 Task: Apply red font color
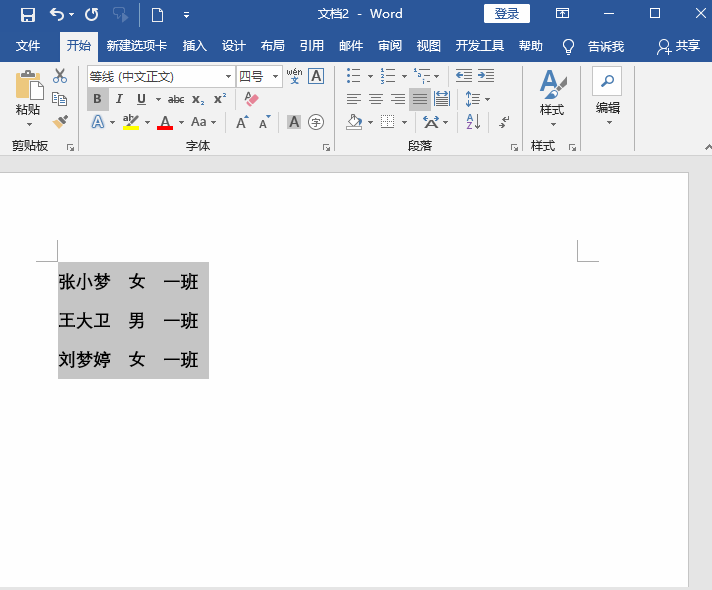click(x=165, y=122)
